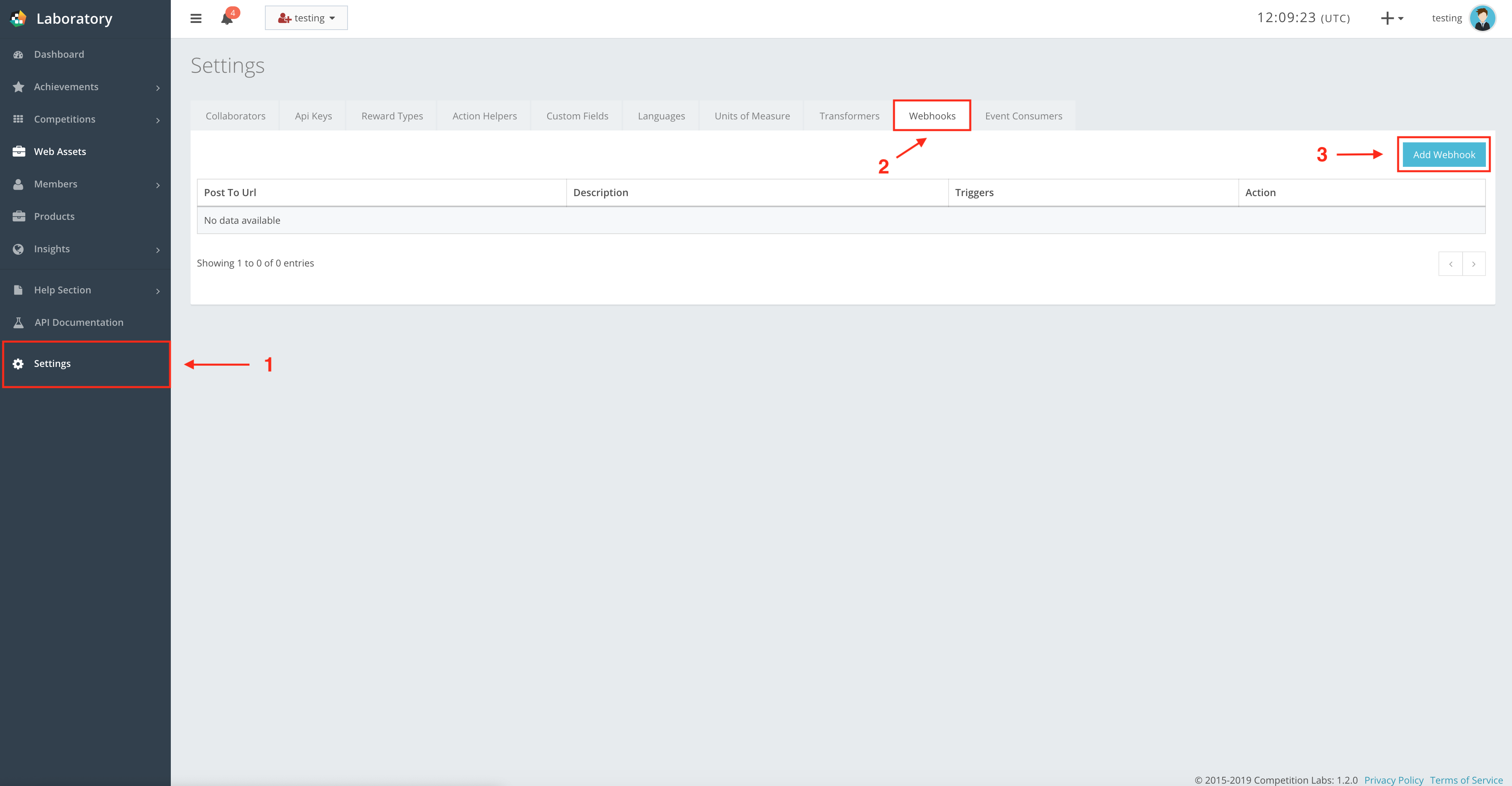Switch to the Custom Fields tab
1512x786 pixels.
pyautogui.click(x=576, y=115)
